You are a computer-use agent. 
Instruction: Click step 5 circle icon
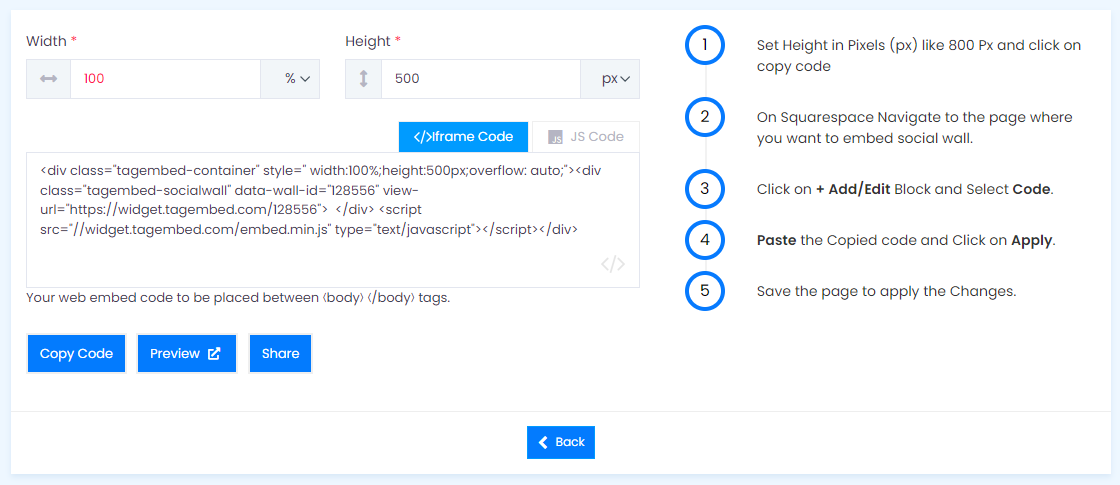(x=705, y=291)
